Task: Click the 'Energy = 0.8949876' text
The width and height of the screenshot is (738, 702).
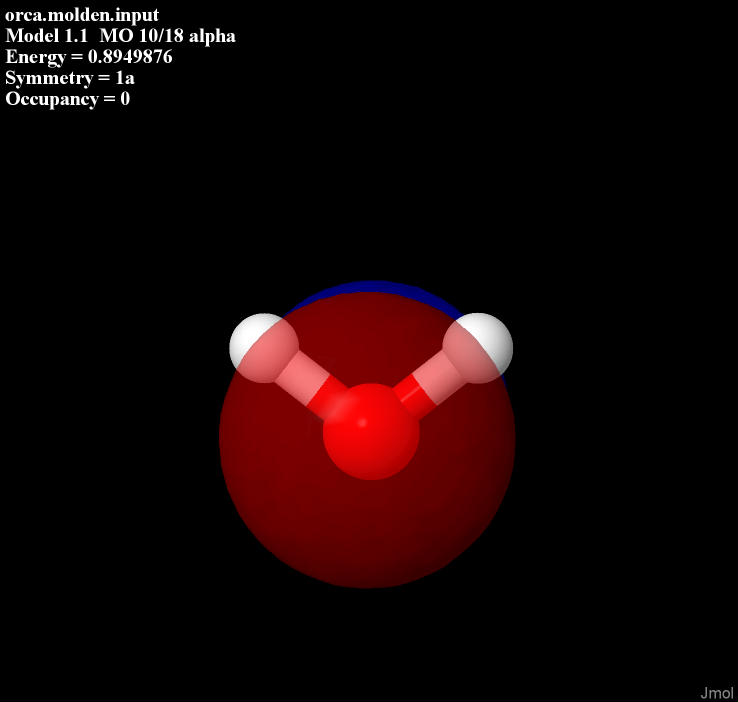Action: pos(88,57)
